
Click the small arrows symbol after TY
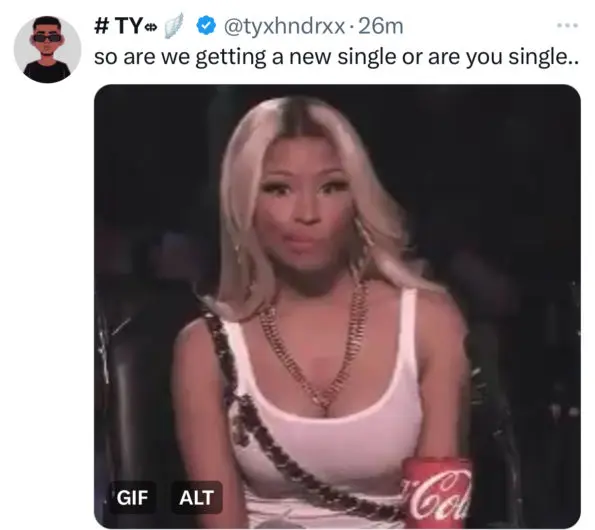tap(151, 27)
